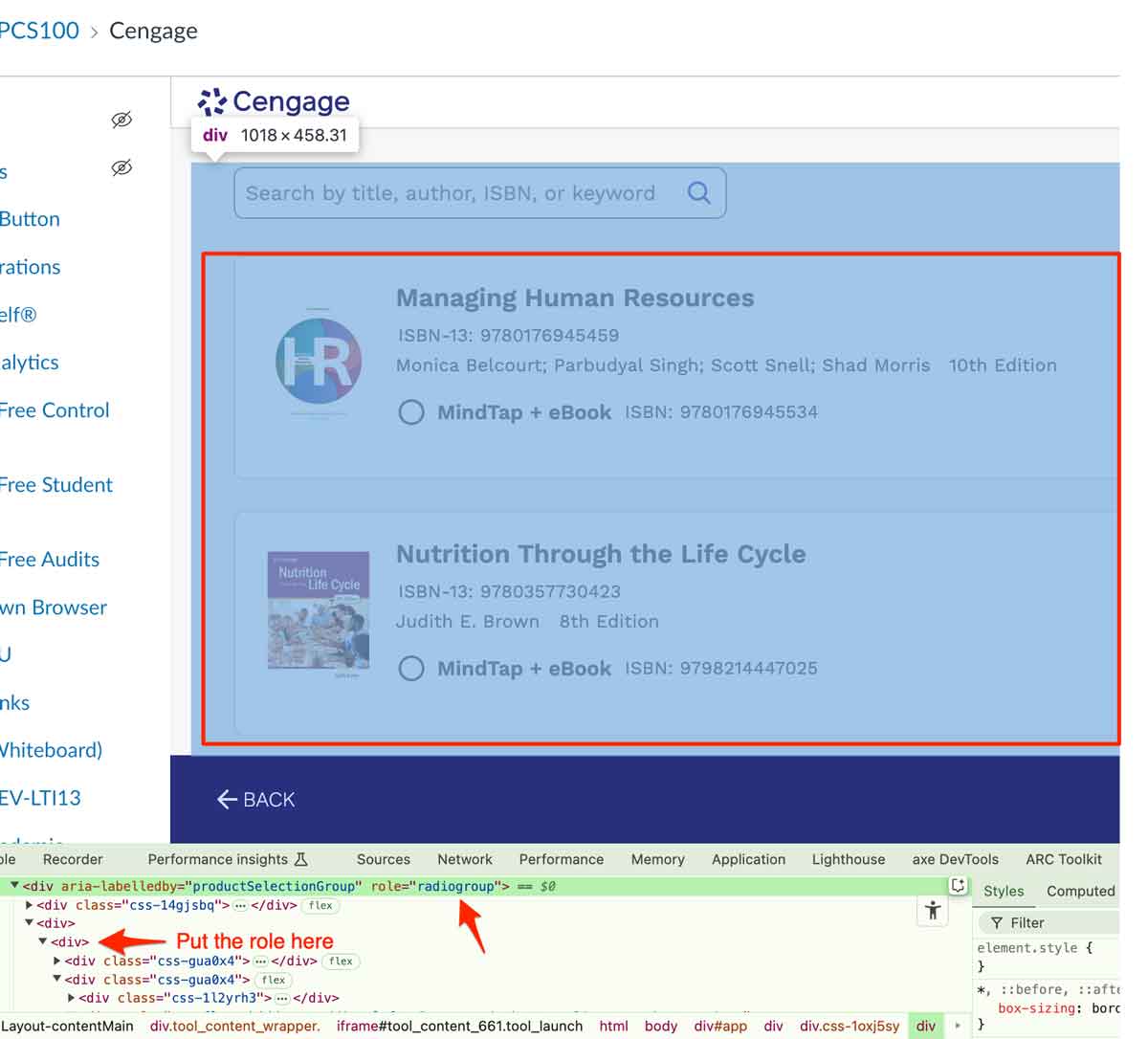The width and height of the screenshot is (1148, 1039).
Task: Click the radiogroup role attribute value
Action: [x=456, y=886]
